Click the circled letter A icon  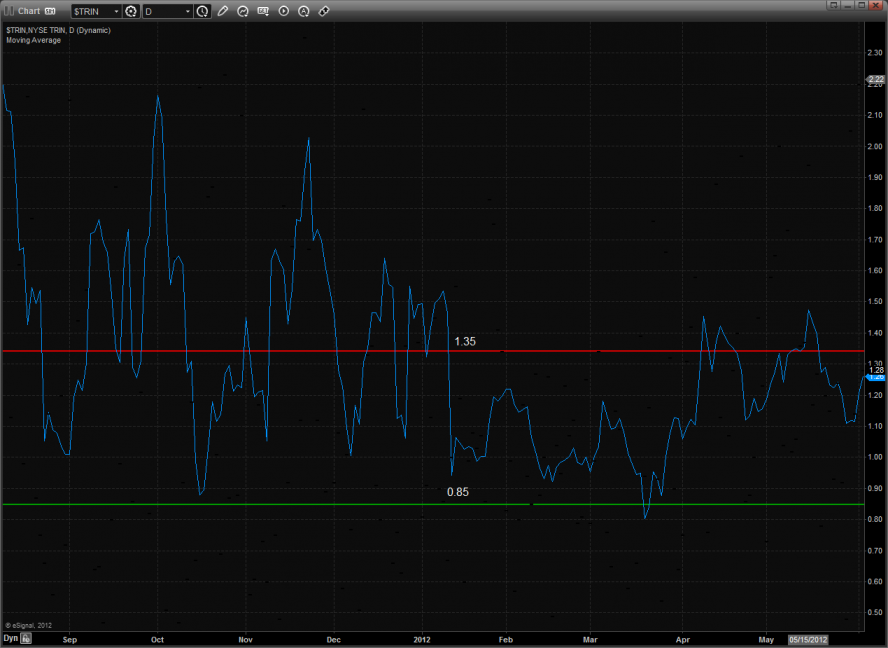(303, 11)
